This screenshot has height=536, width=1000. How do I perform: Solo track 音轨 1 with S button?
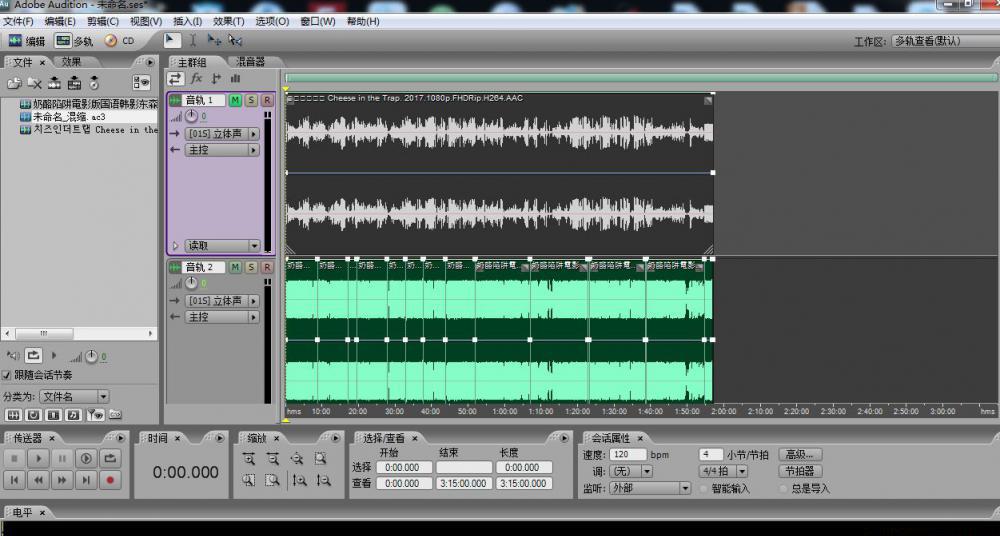point(251,100)
